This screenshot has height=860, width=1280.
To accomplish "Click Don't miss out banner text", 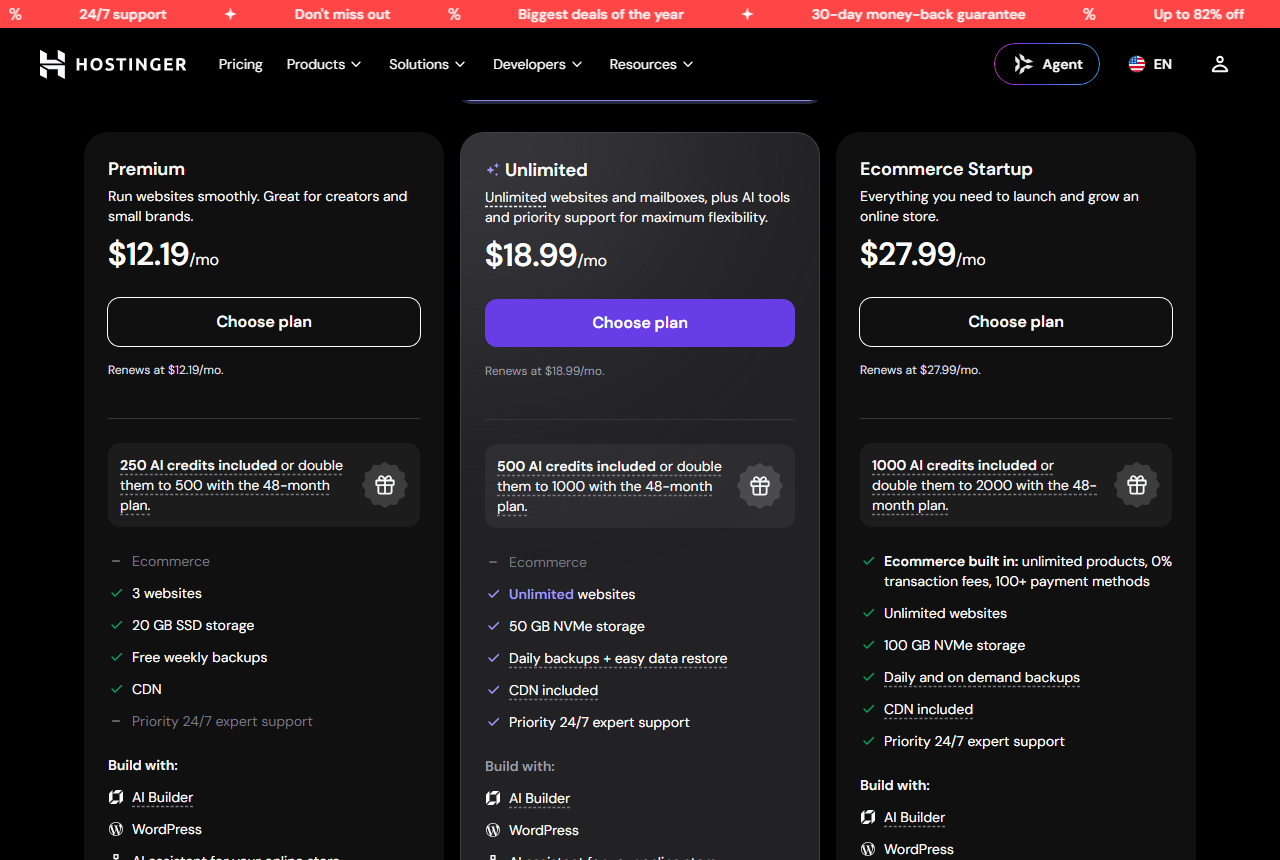I will (x=341, y=14).
